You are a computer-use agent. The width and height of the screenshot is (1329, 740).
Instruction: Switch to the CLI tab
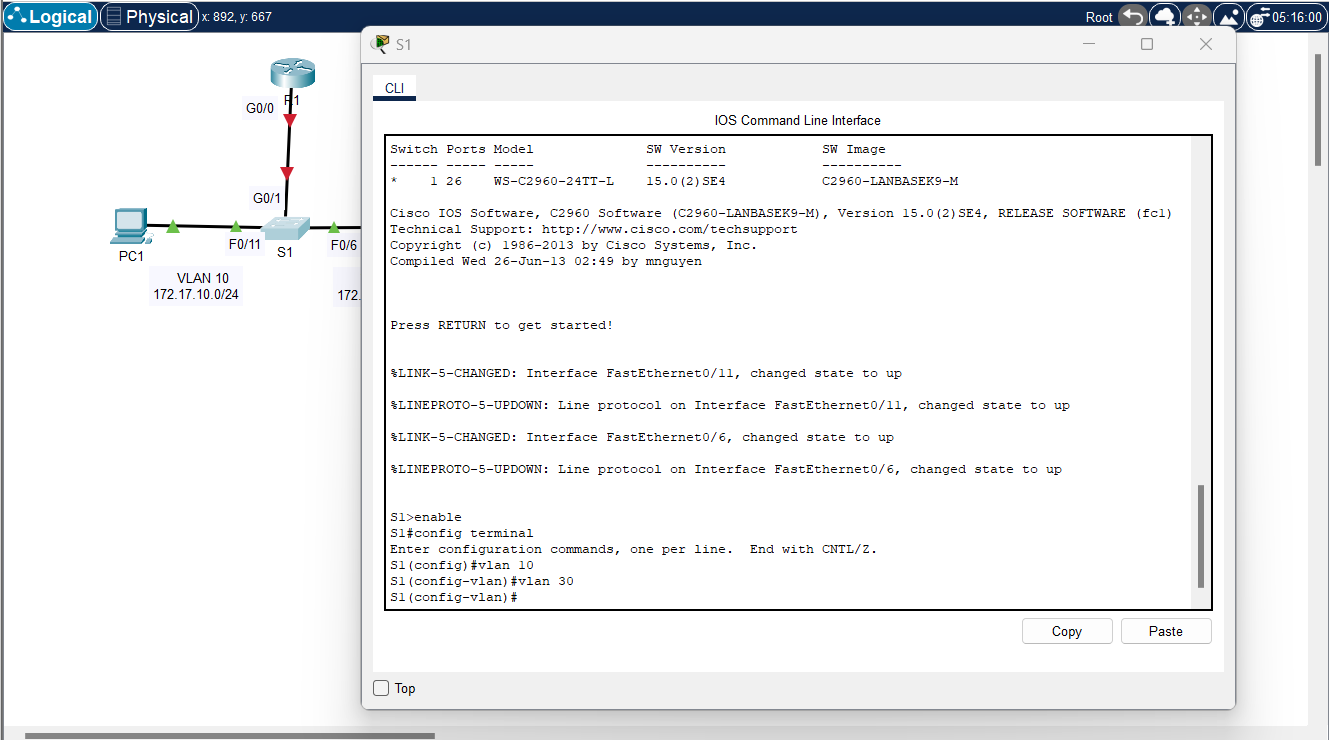[x=394, y=88]
